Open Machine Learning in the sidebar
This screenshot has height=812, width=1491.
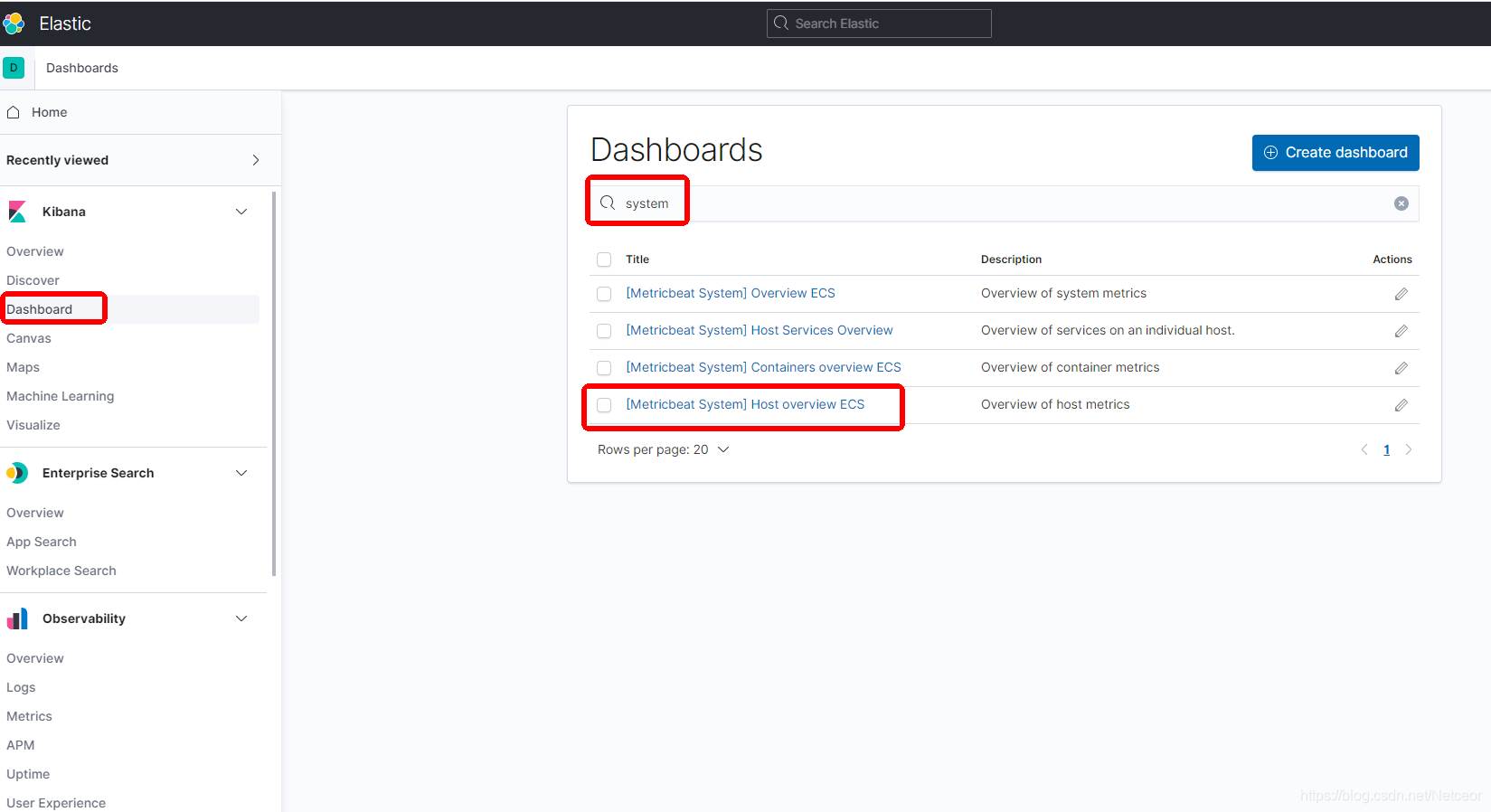pos(61,396)
